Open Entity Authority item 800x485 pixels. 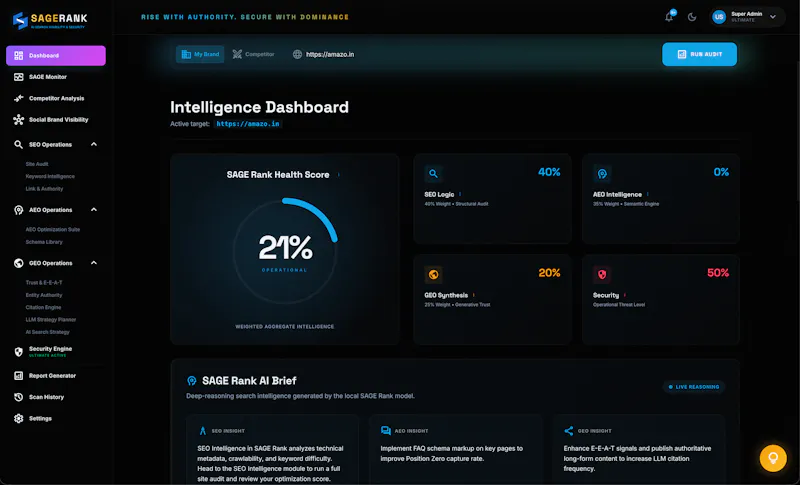[x=44, y=295]
